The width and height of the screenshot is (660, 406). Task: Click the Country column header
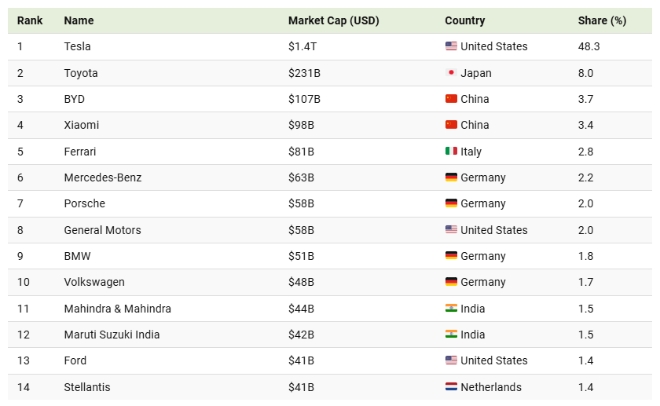(465, 21)
